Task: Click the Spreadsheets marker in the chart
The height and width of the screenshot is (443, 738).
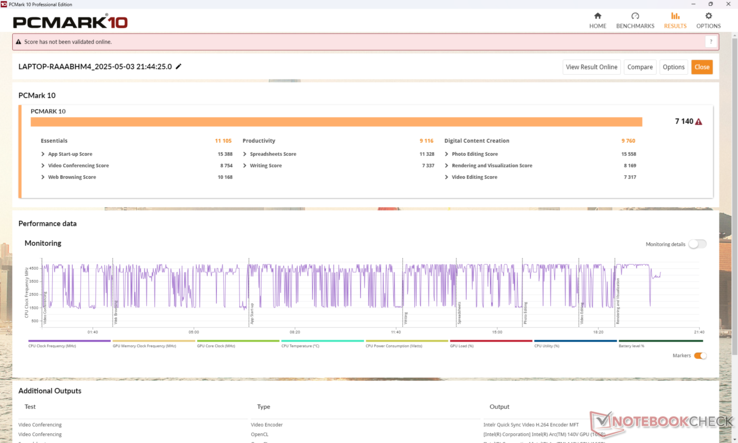Action: [459, 314]
